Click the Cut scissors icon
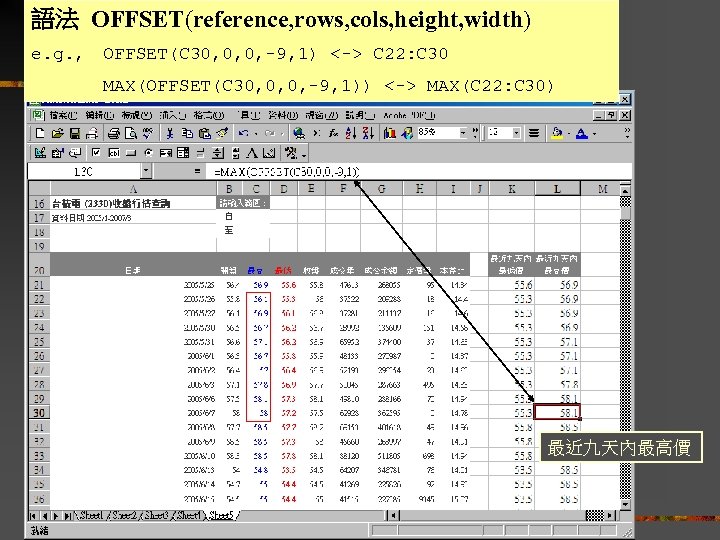720x540 pixels. (170, 133)
